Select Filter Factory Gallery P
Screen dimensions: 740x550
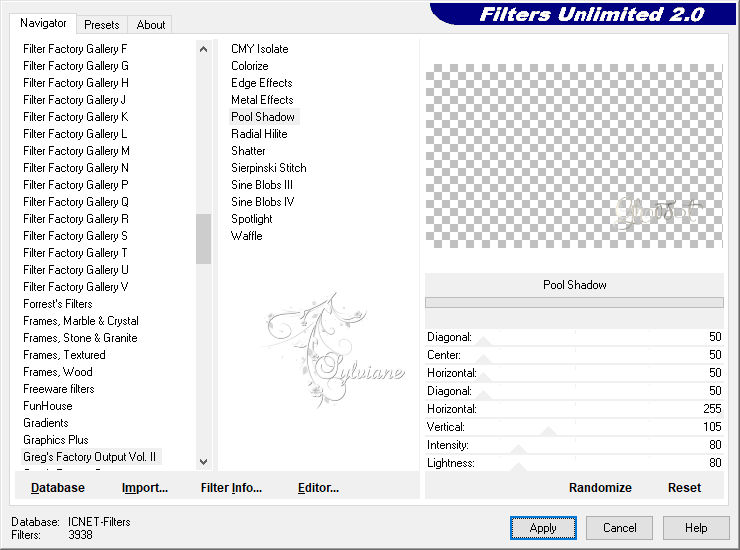point(76,185)
